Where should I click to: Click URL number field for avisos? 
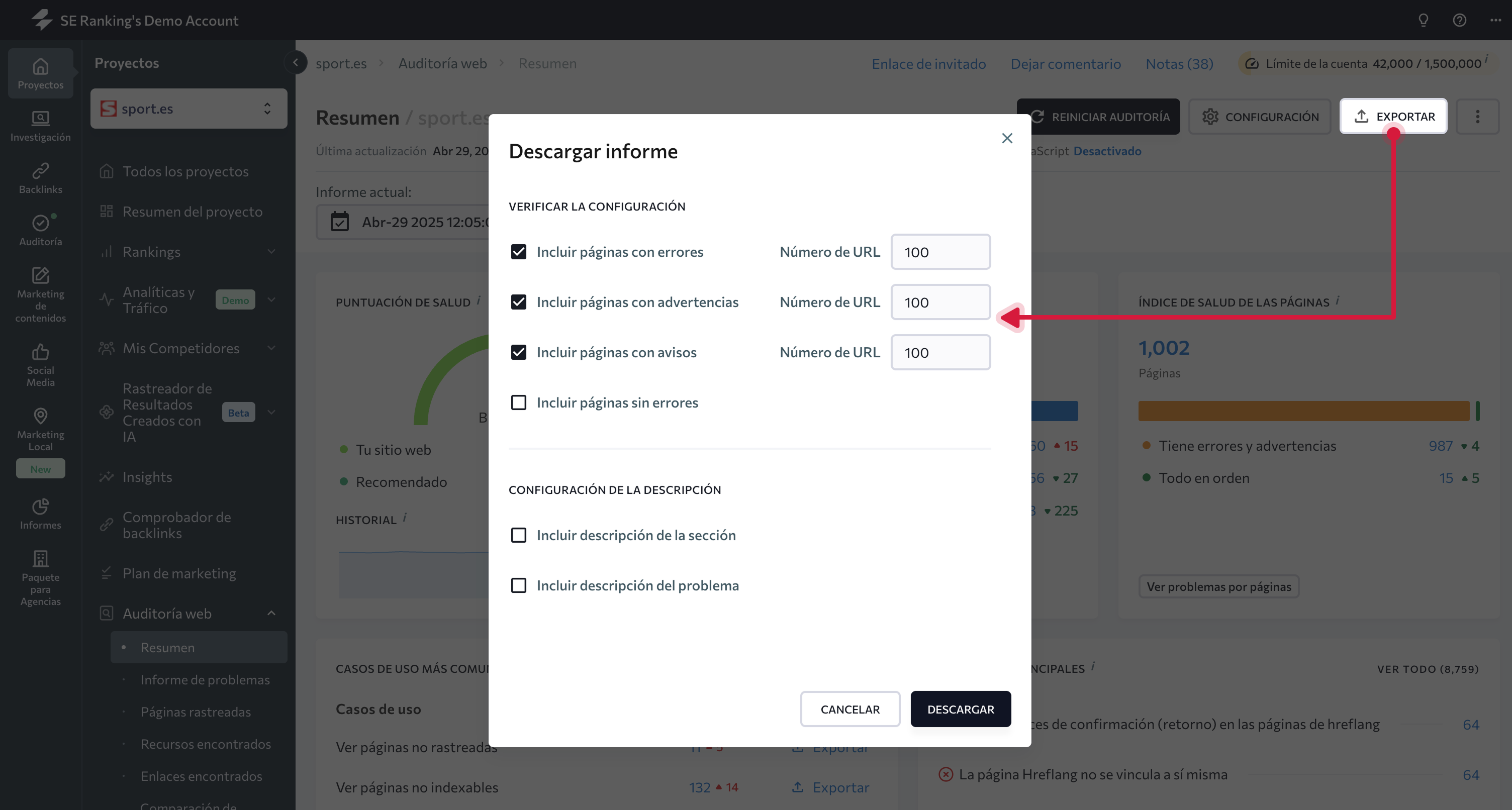pos(940,352)
